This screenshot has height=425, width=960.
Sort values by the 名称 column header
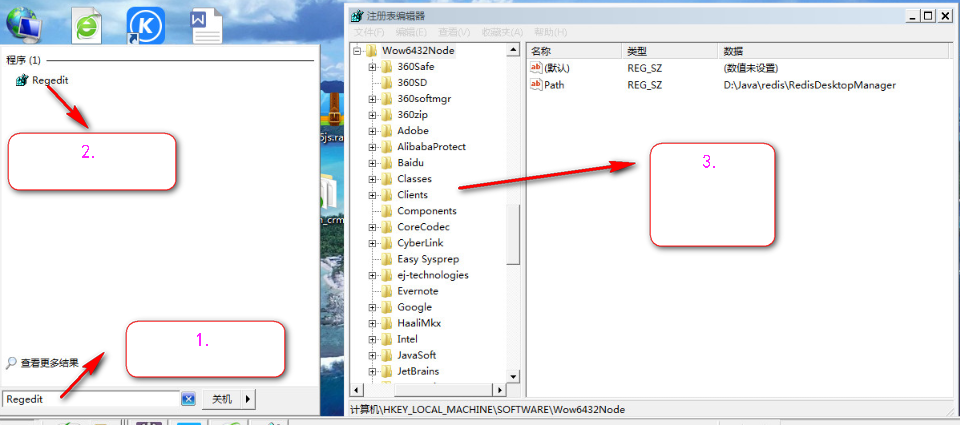[x=574, y=51]
